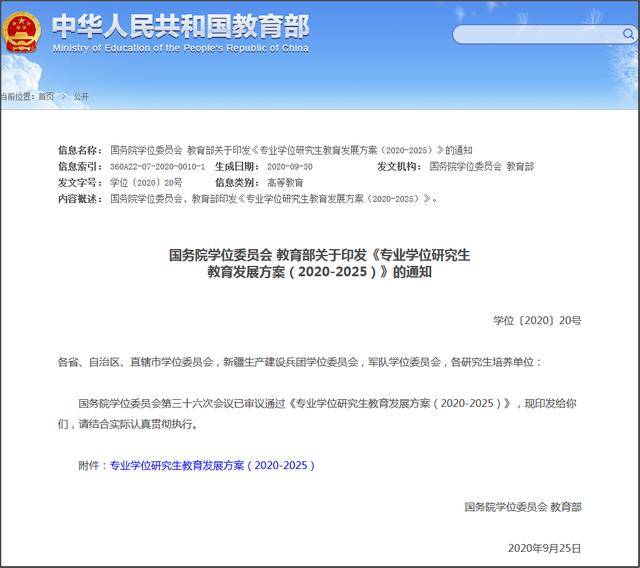
Task: Click the Ministry of Education English subtitle
Action: [180, 48]
